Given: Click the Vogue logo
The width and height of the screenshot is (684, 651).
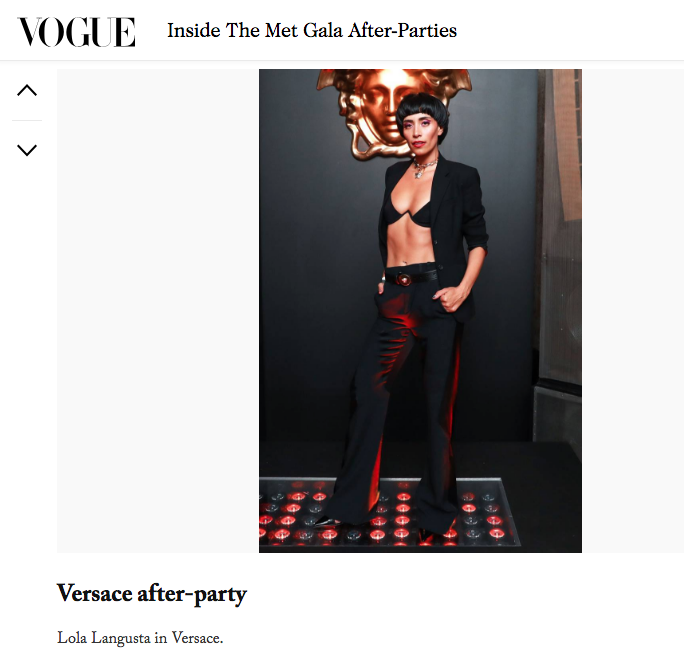Looking at the screenshot, I should coord(76,31).
